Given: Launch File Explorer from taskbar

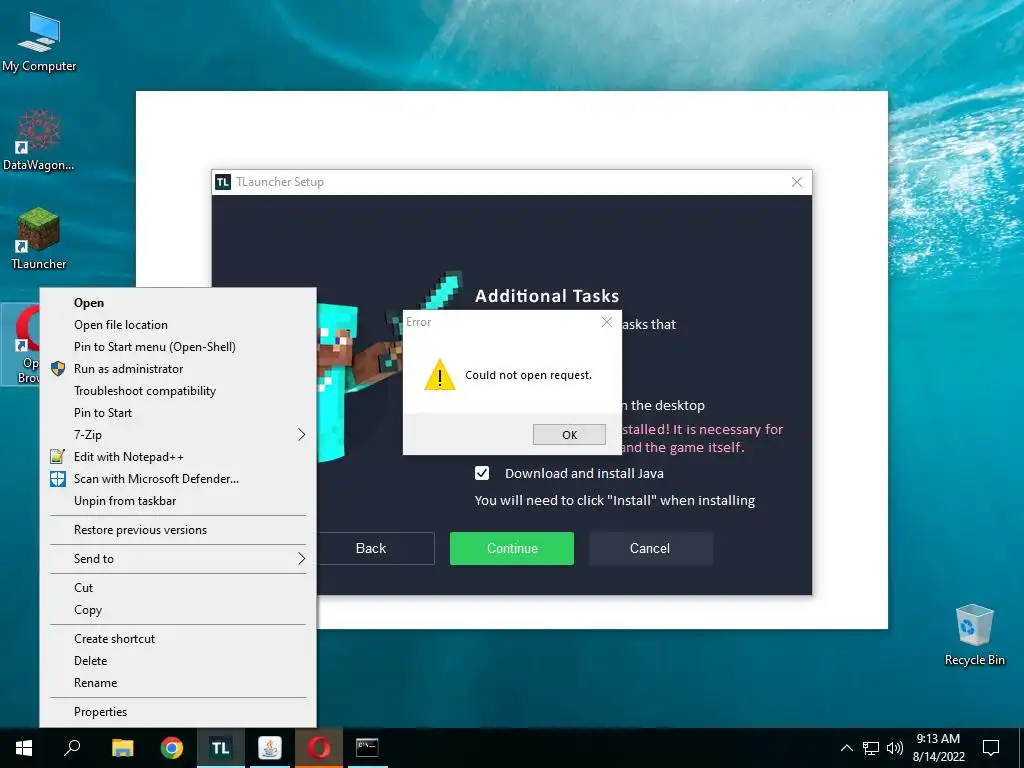Looking at the screenshot, I should click(122, 748).
